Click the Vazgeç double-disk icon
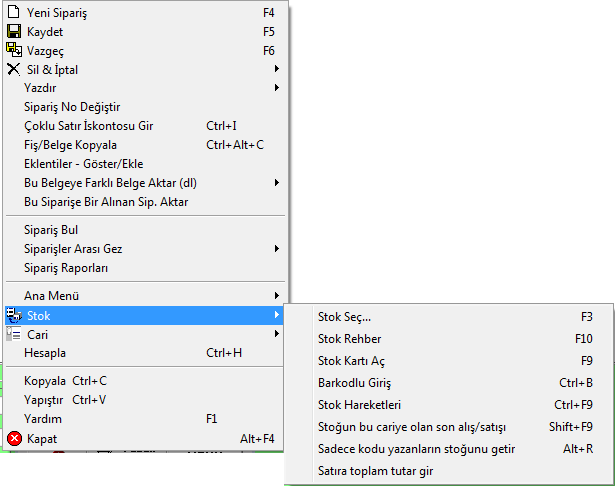 (x=14, y=50)
